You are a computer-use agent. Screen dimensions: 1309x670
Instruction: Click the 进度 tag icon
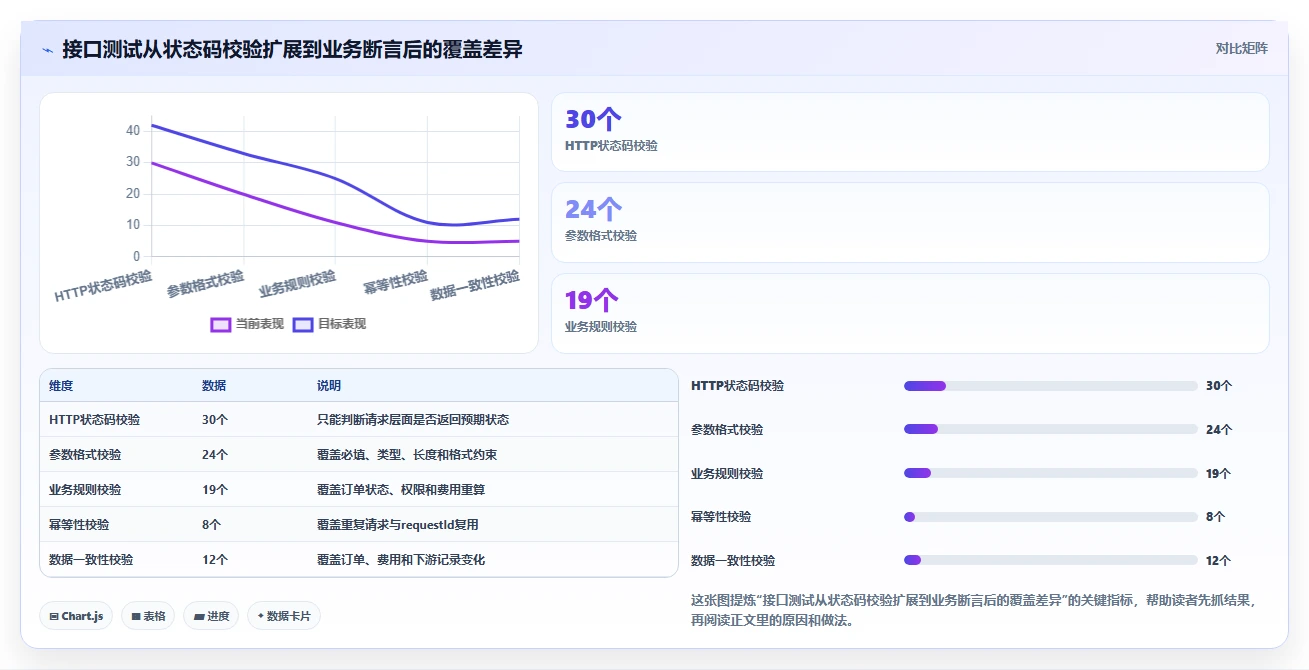point(199,617)
